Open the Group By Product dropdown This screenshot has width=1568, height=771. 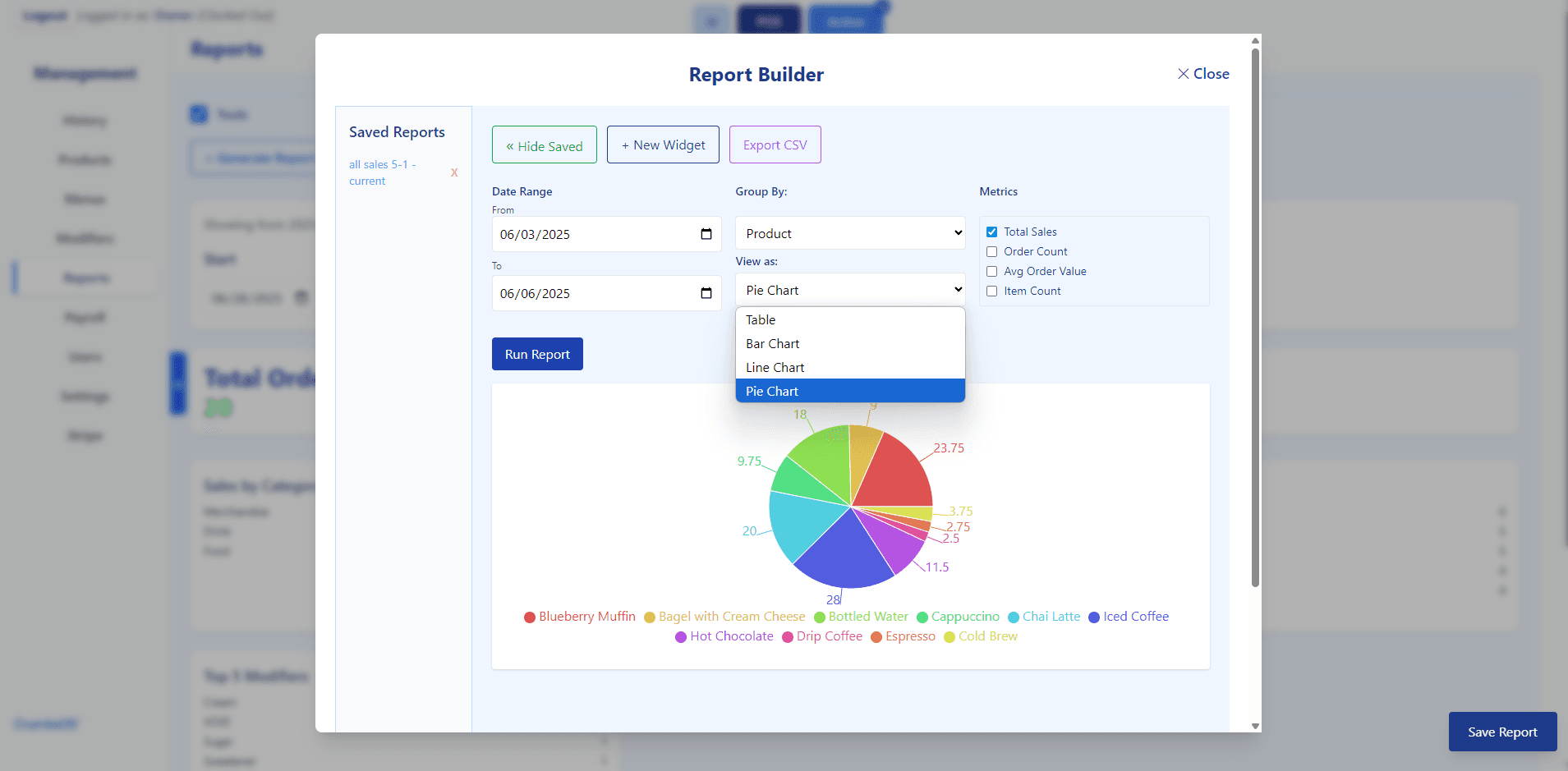point(850,233)
